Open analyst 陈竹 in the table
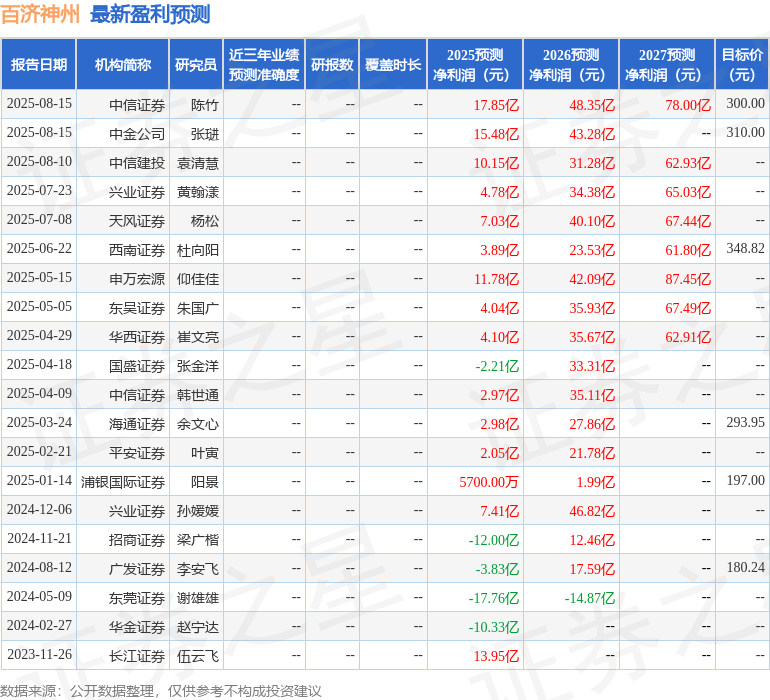The width and height of the screenshot is (770, 700). point(205,104)
